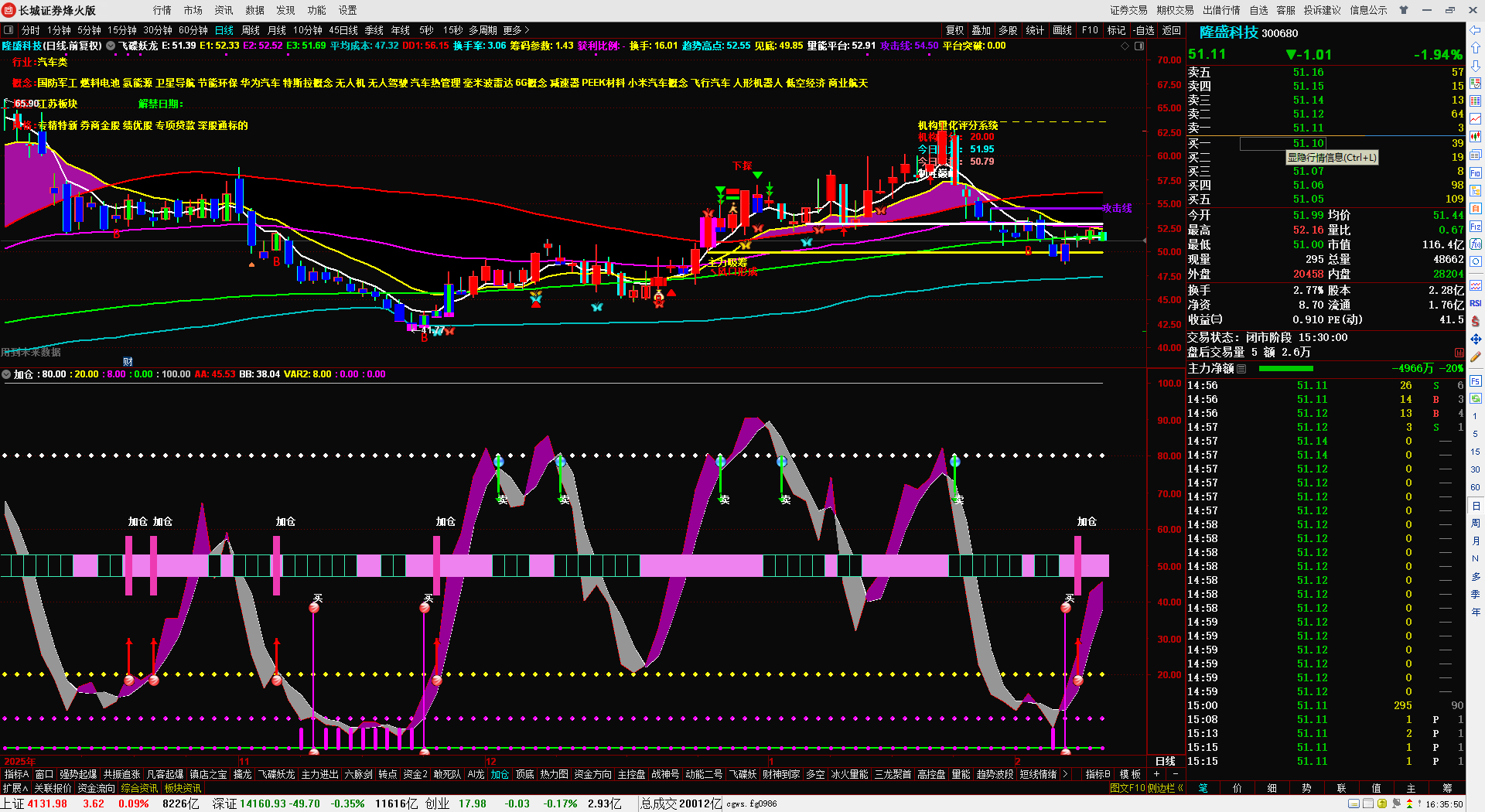Click the minus button beside 模板
Viewport: 1485px width, 812px height.
click(x=1175, y=774)
